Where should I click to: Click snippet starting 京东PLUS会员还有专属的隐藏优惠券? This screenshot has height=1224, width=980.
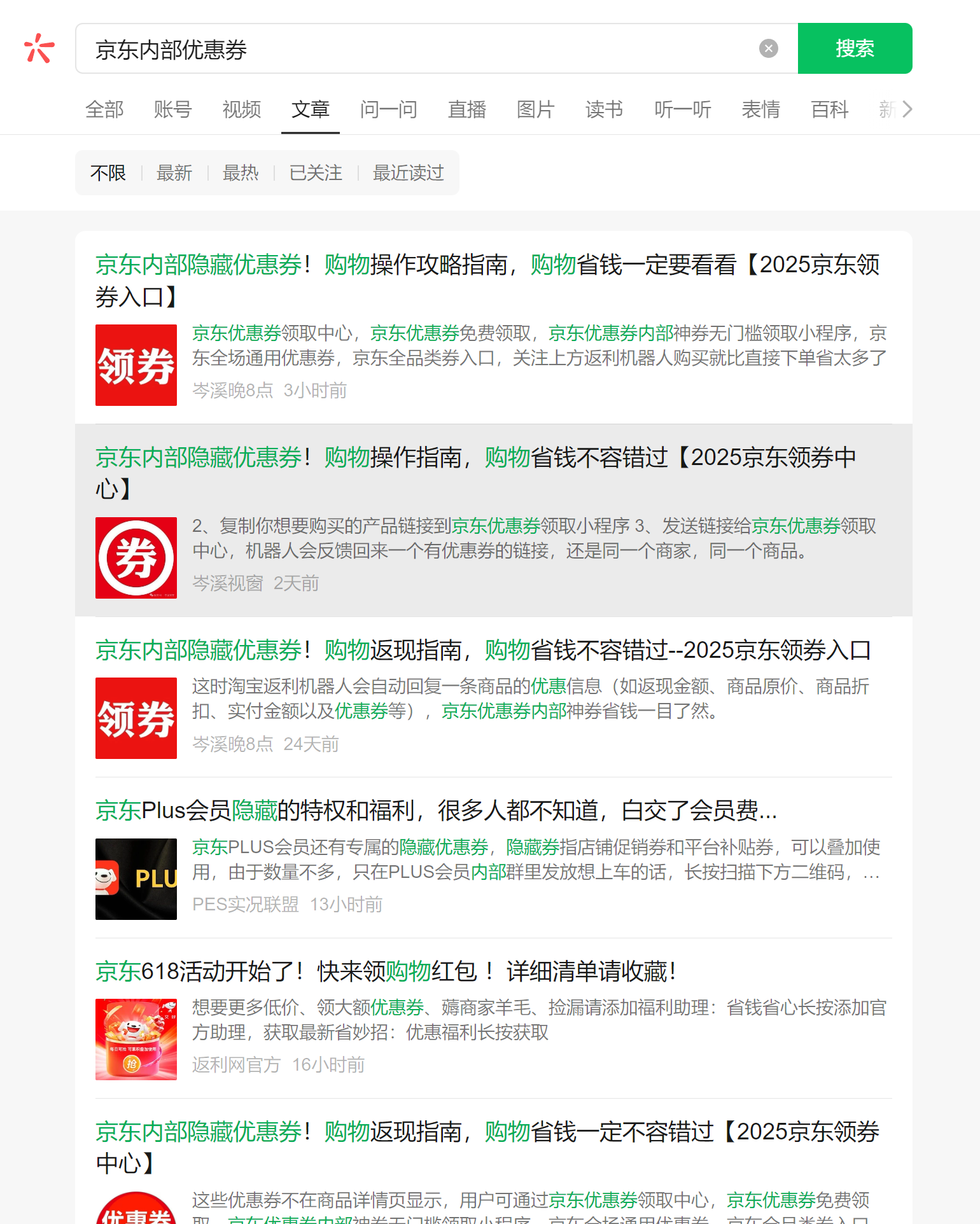tap(536, 859)
